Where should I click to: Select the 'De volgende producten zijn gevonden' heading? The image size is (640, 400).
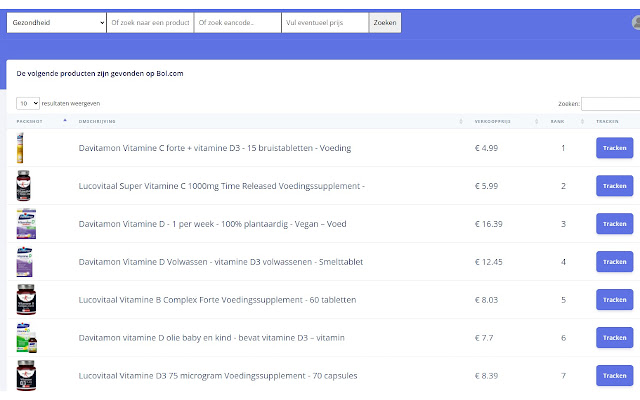tap(100, 73)
